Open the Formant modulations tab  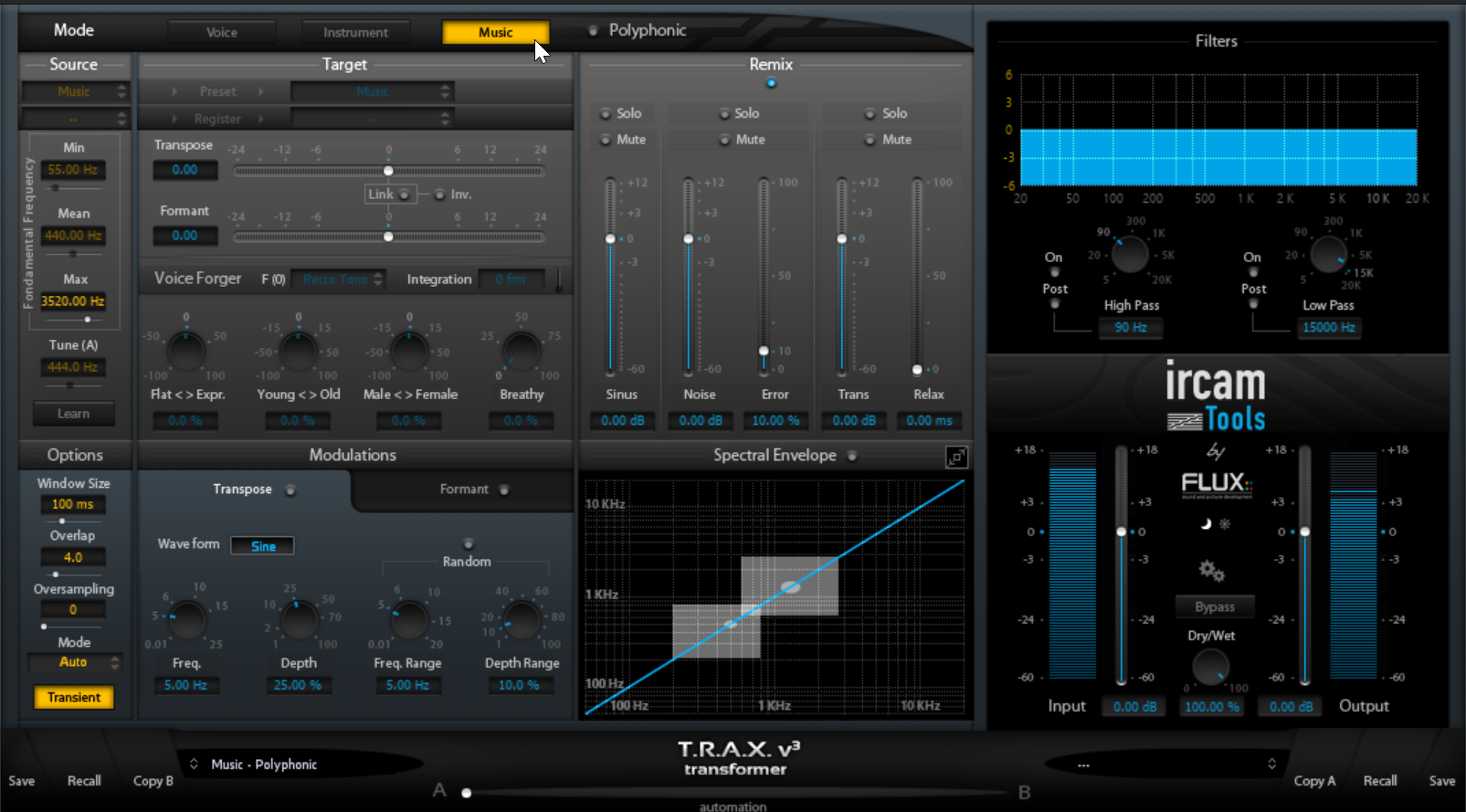tap(465, 490)
